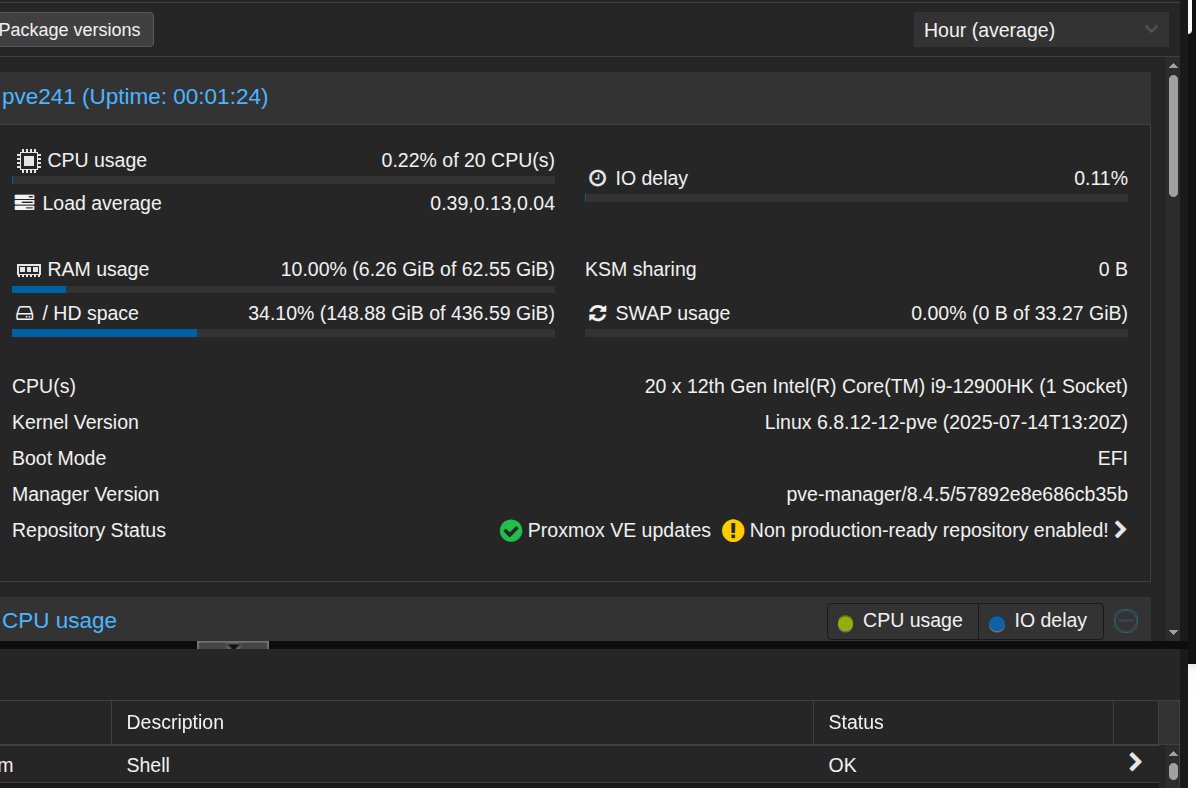Click the clock icon beside IO delay
Viewport: 1196px width, 788px height.
[x=597, y=178]
